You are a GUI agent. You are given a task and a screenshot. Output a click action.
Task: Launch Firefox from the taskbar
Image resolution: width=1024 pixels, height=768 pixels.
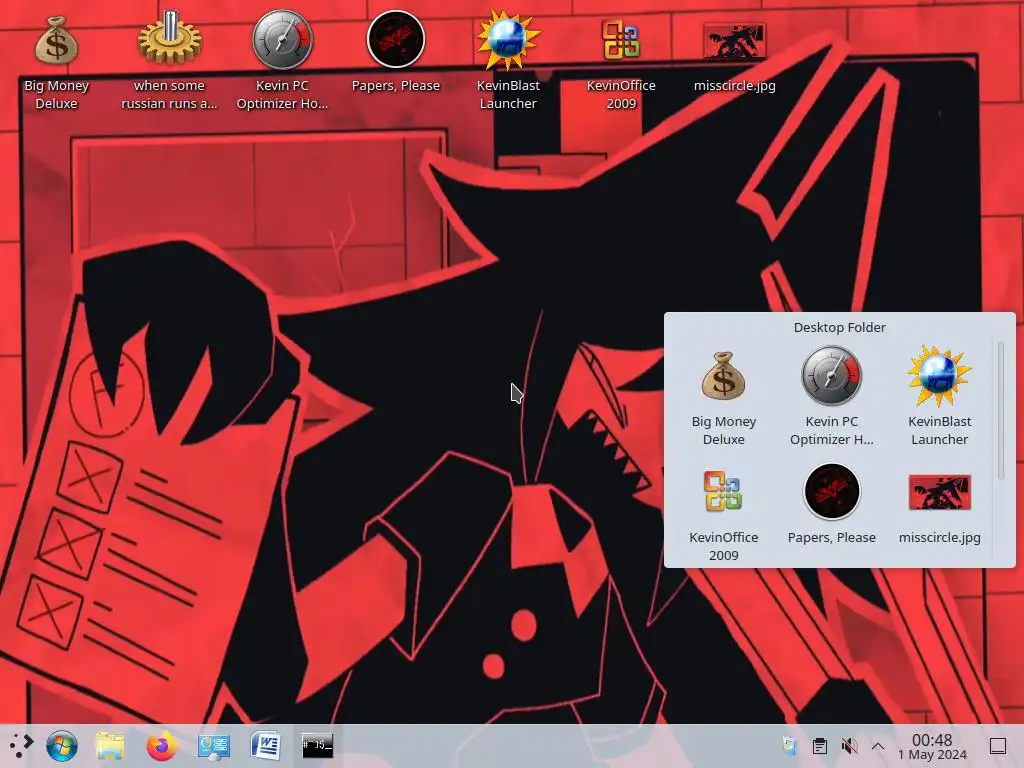pos(161,746)
